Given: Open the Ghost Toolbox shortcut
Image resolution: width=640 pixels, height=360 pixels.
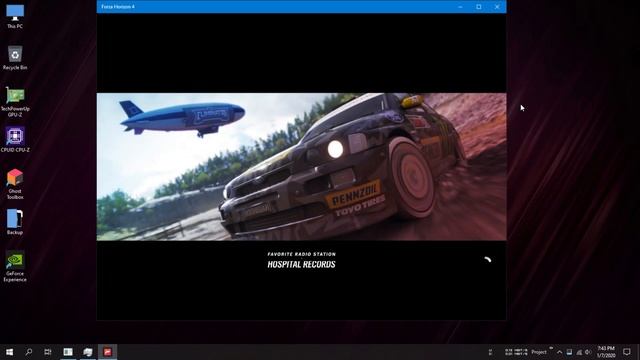Looking at the screenshot, I should (x=15, y=184).
